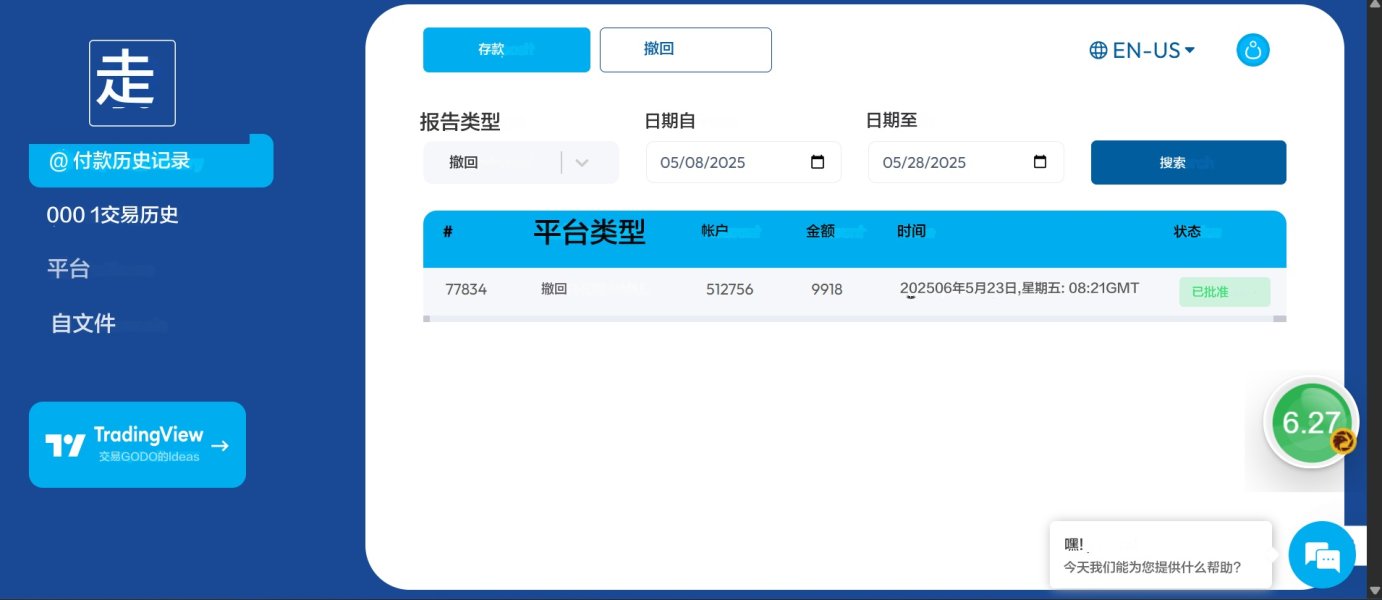Expand the 报告类型 dropdown chevron
The height and width of the screenshot is (600, 1382).
582,163
